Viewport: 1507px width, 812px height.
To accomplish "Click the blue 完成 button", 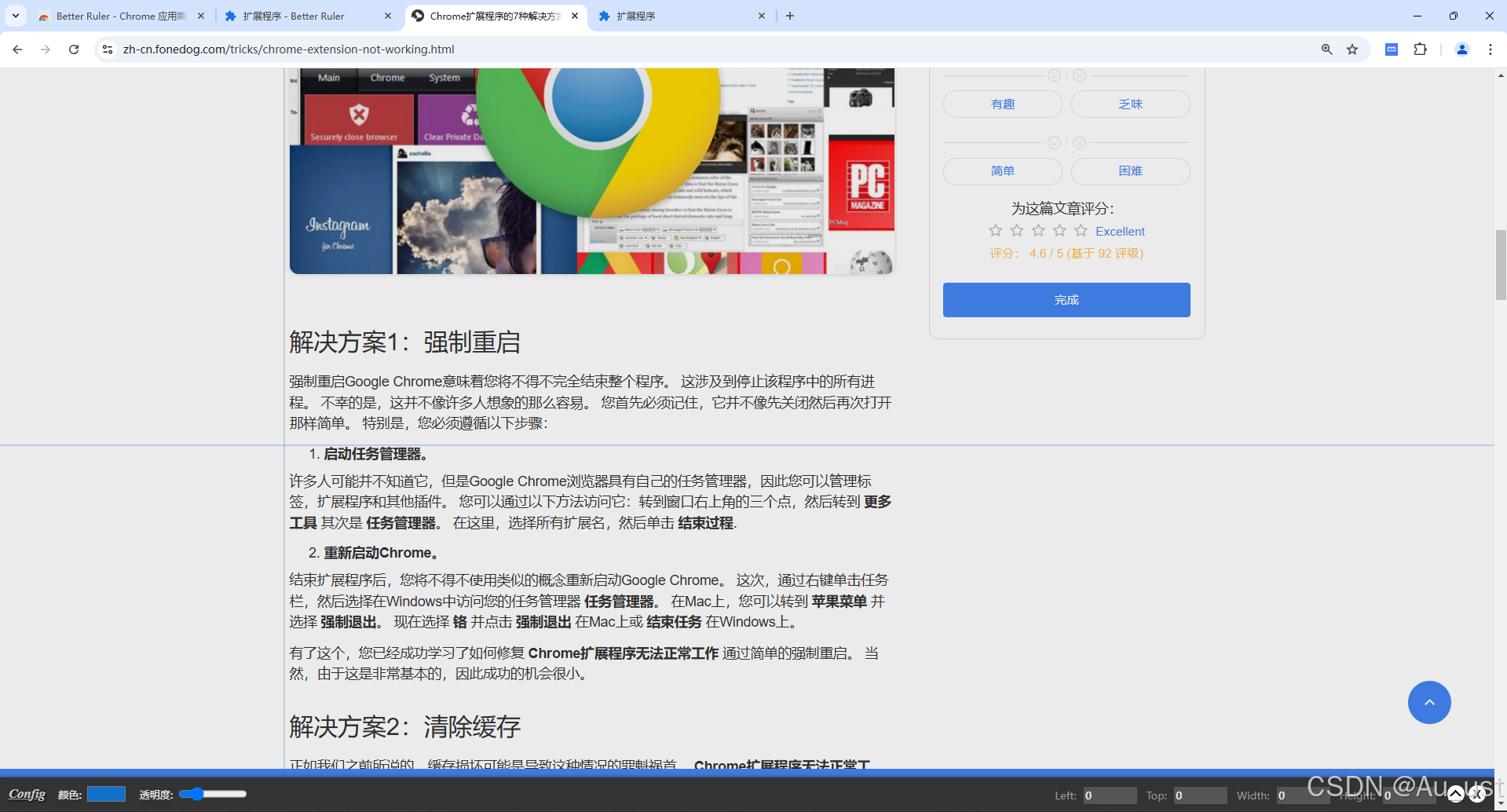I will (1066, 300).
